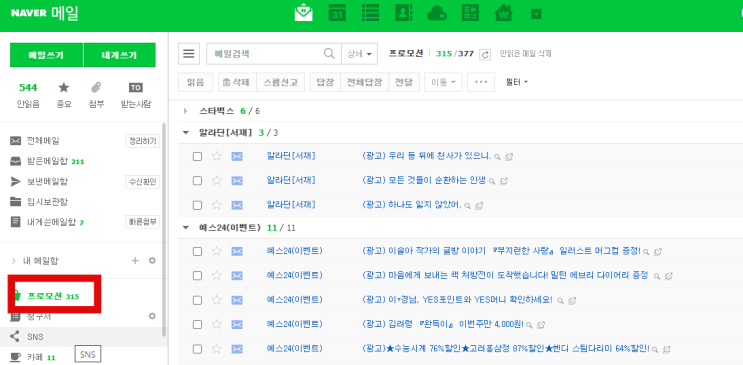Open the Calendar 31 icon
The image size is (743, 365).
(x=337, y=13)
